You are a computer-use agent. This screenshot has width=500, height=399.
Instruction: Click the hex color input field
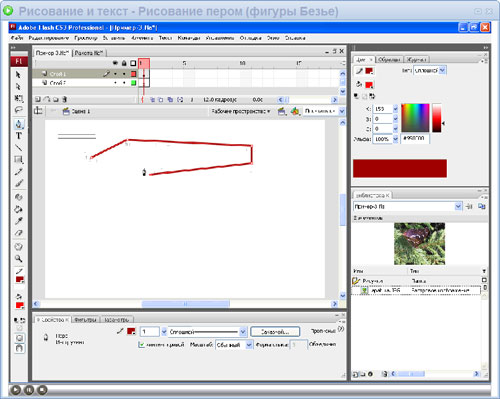[x=415, y=138]
